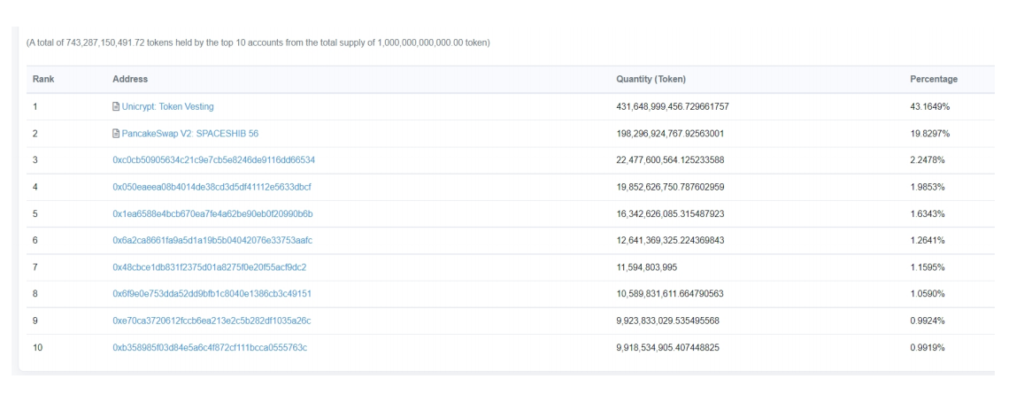Open address starting with 0x6a2ca8661fa9
Viewport: 1024px width, 410px height.
coord(212,240)
